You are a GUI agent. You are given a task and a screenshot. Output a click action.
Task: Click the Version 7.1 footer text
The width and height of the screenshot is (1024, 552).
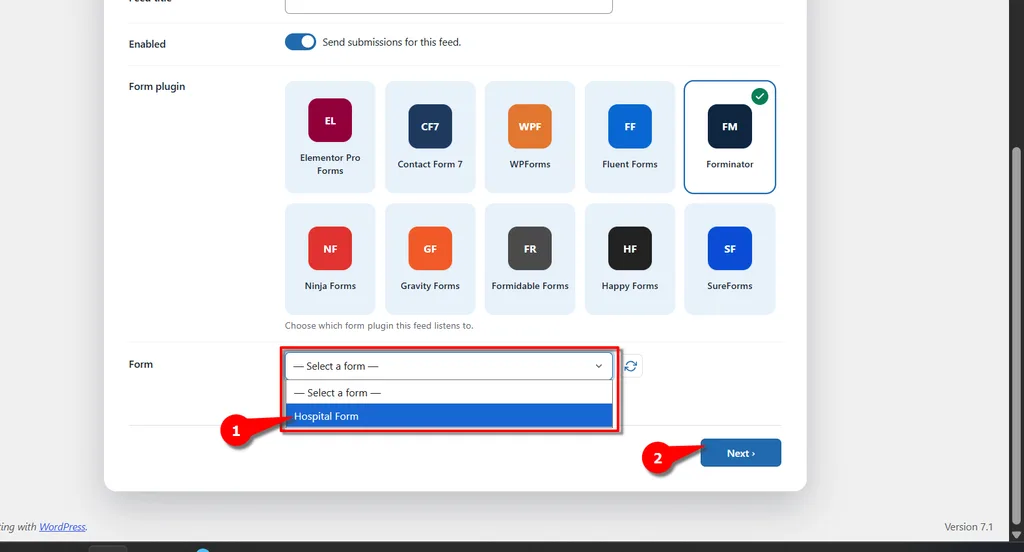pos(968,527)
